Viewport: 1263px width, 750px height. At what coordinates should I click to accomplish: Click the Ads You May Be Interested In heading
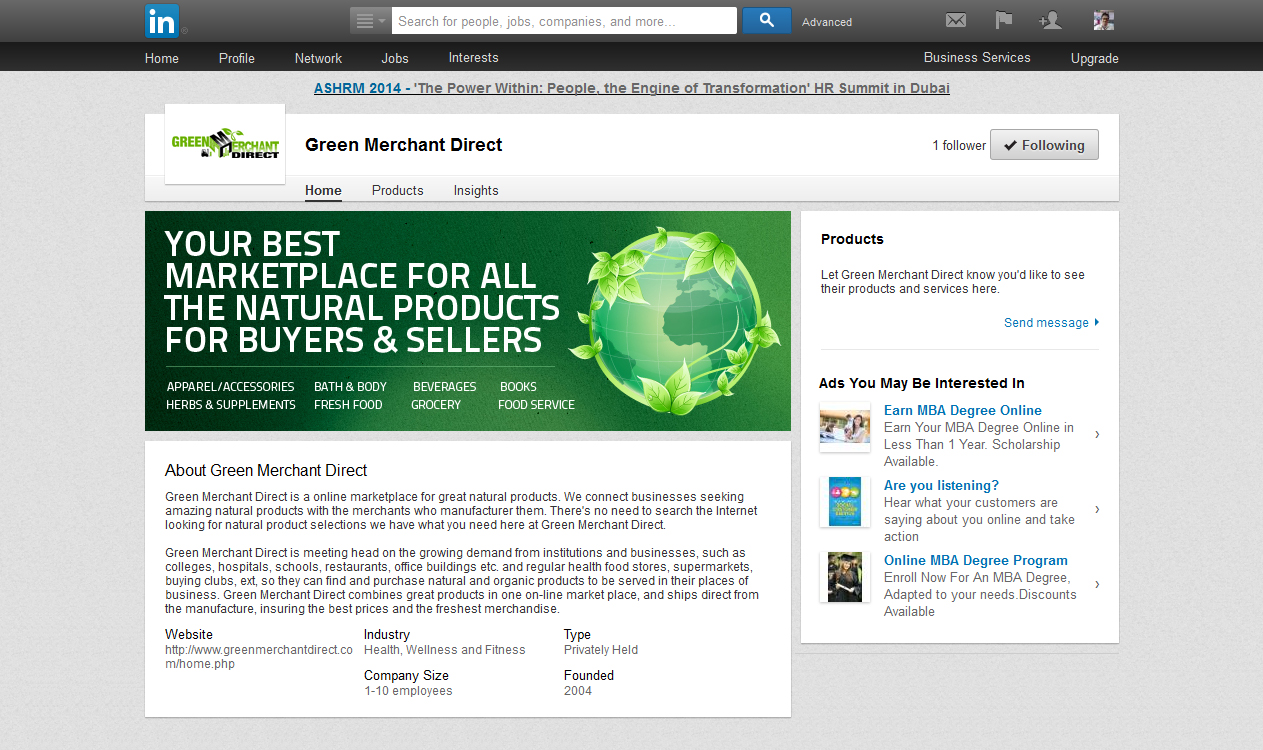[922, 383]
